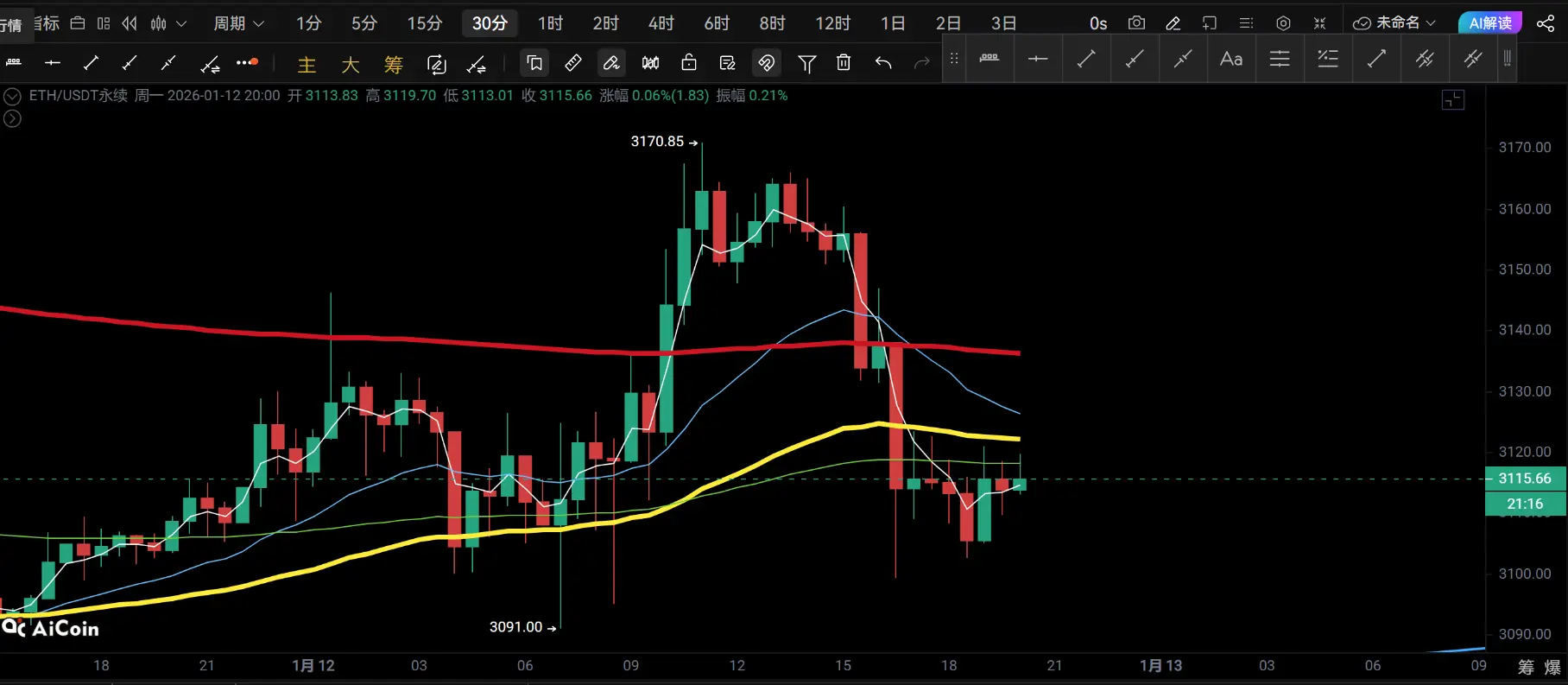
Task: Undo the last drawing action
Action: [882, 62]
